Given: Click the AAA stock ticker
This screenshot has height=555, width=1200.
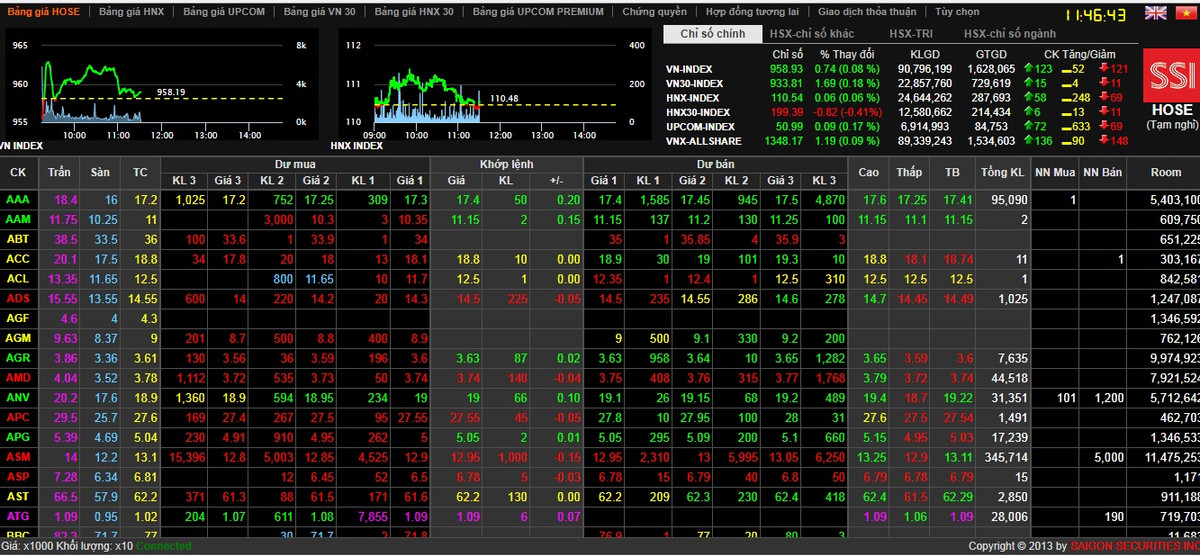Looking at the screenshot, I should click(x=17, y=200).
